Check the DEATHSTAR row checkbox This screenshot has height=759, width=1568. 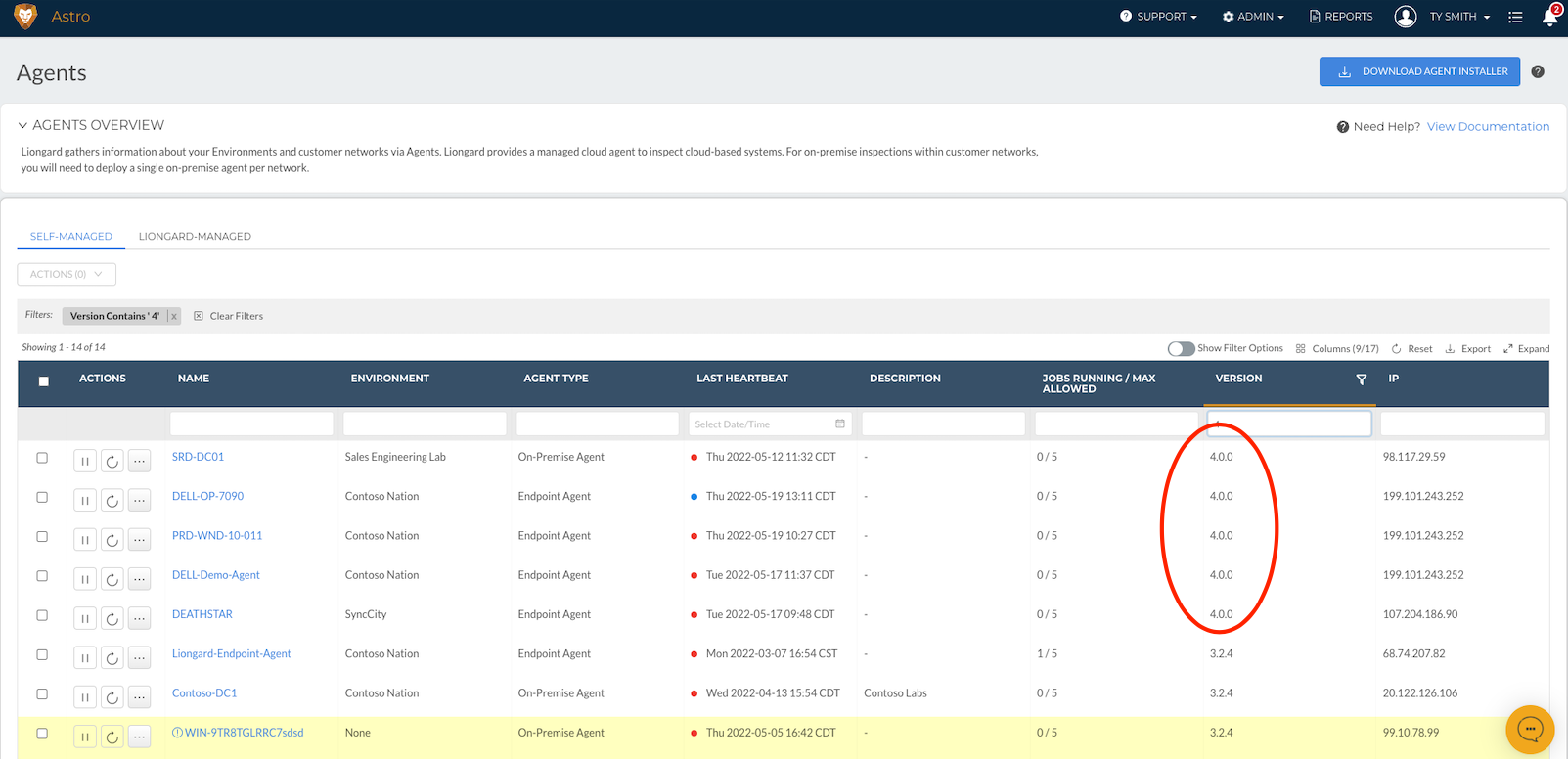[x=42, y=615]
